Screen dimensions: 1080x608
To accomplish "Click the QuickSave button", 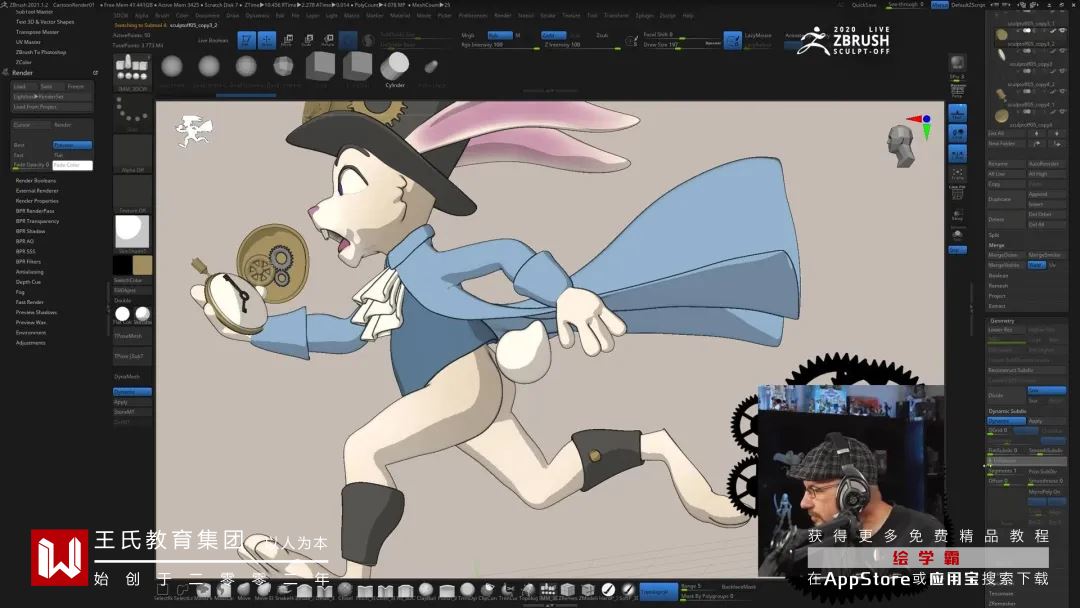I will tap(864, 5).
